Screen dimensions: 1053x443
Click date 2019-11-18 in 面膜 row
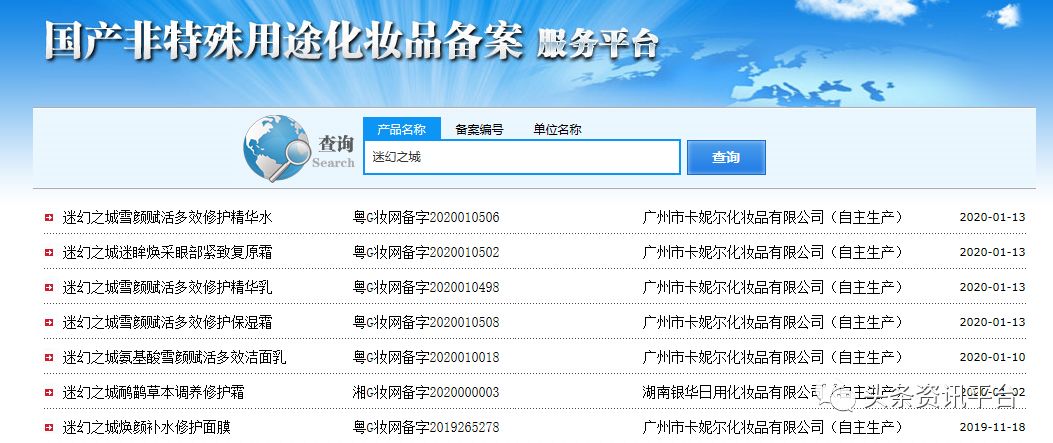click(x=993, y=427)
